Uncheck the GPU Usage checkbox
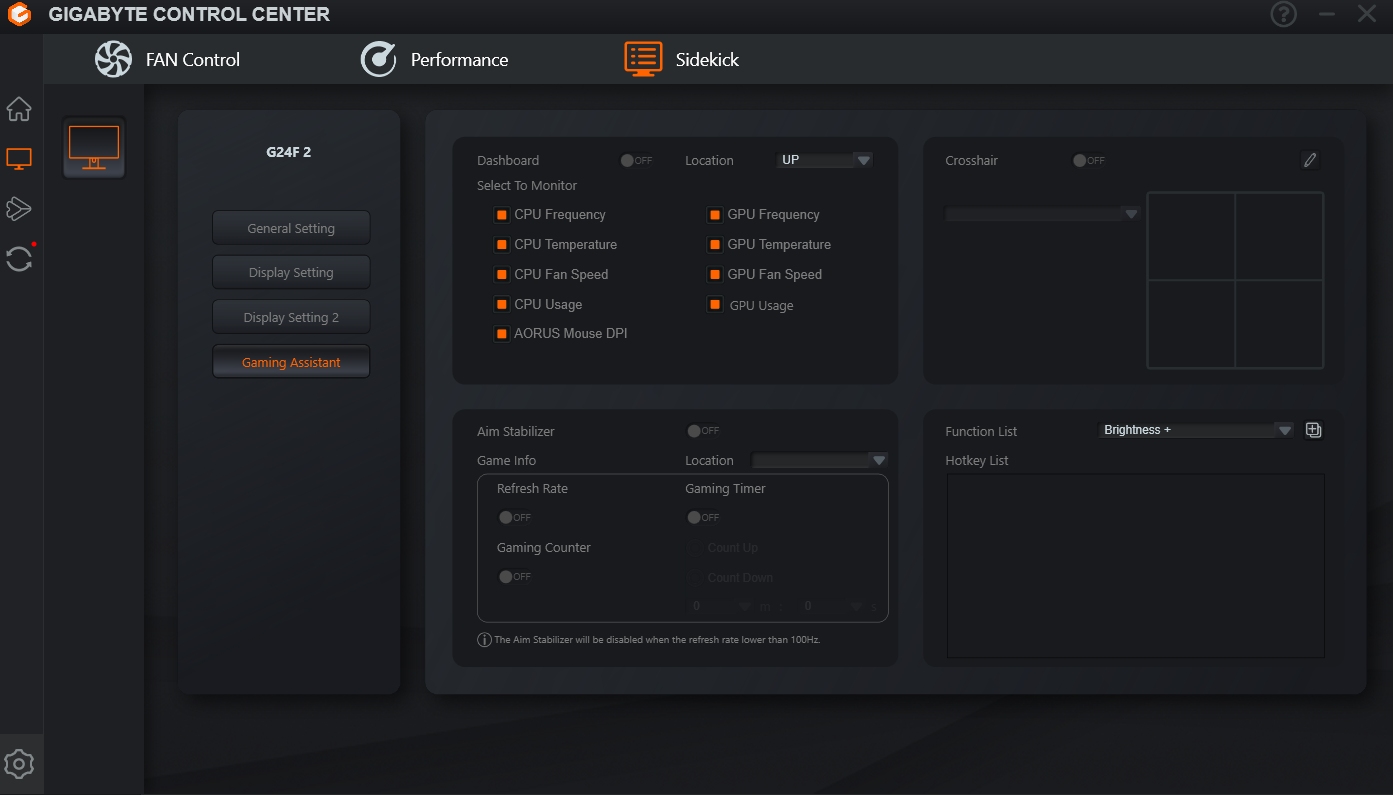The height and width of the screenshot is (795, 1393). [715, 305]
